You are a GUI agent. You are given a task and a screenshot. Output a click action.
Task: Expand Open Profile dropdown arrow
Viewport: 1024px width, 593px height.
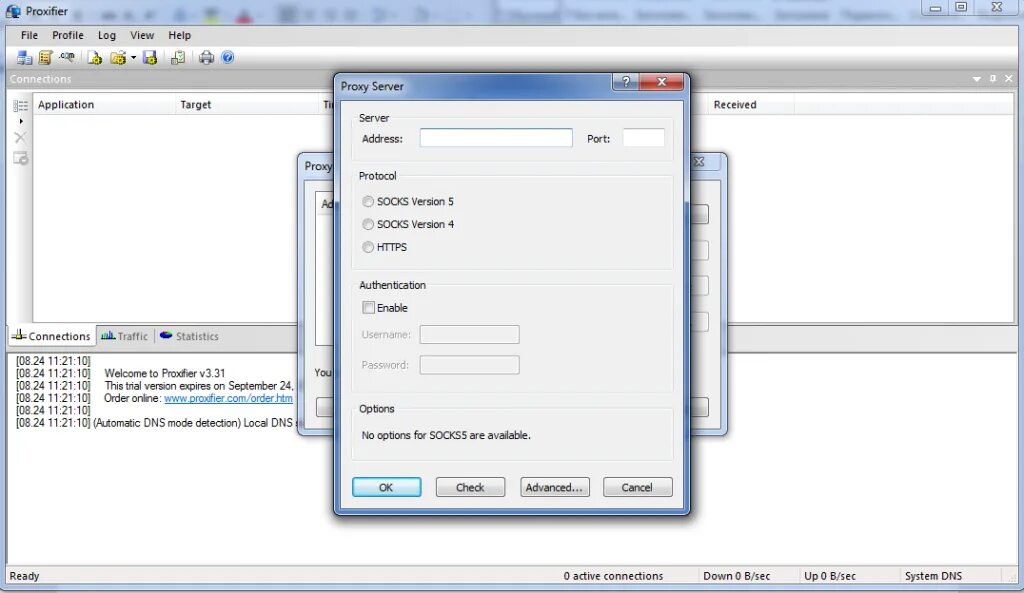pos(133,57)
